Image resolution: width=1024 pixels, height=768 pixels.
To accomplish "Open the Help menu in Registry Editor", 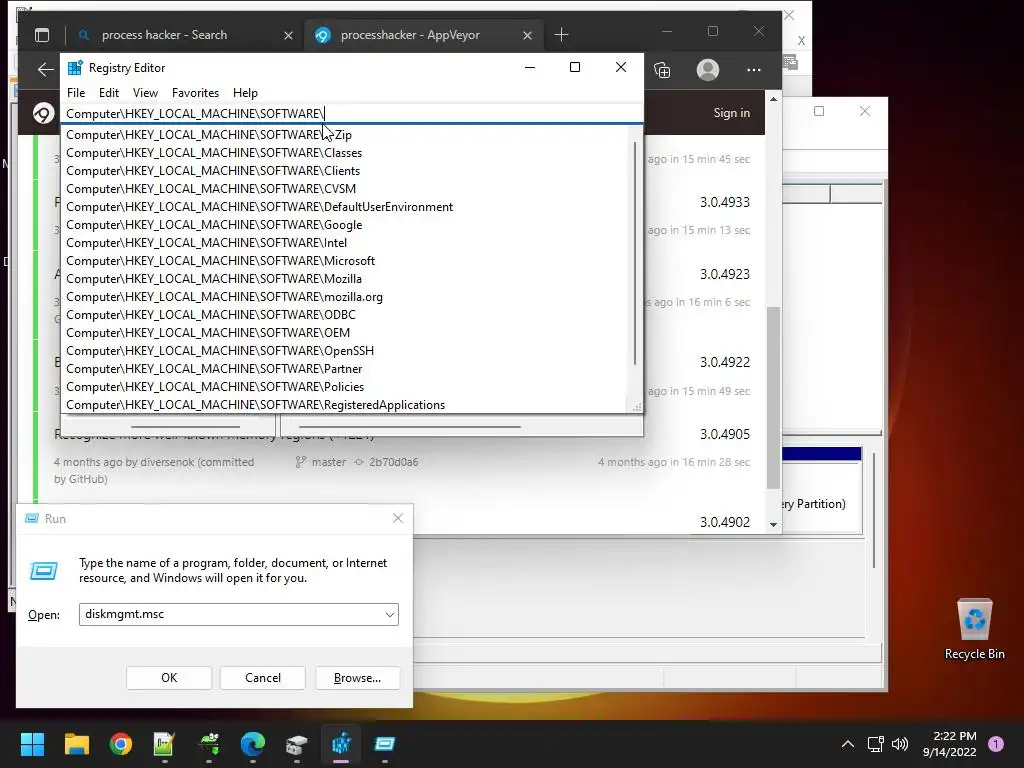I will click(246, 93).
